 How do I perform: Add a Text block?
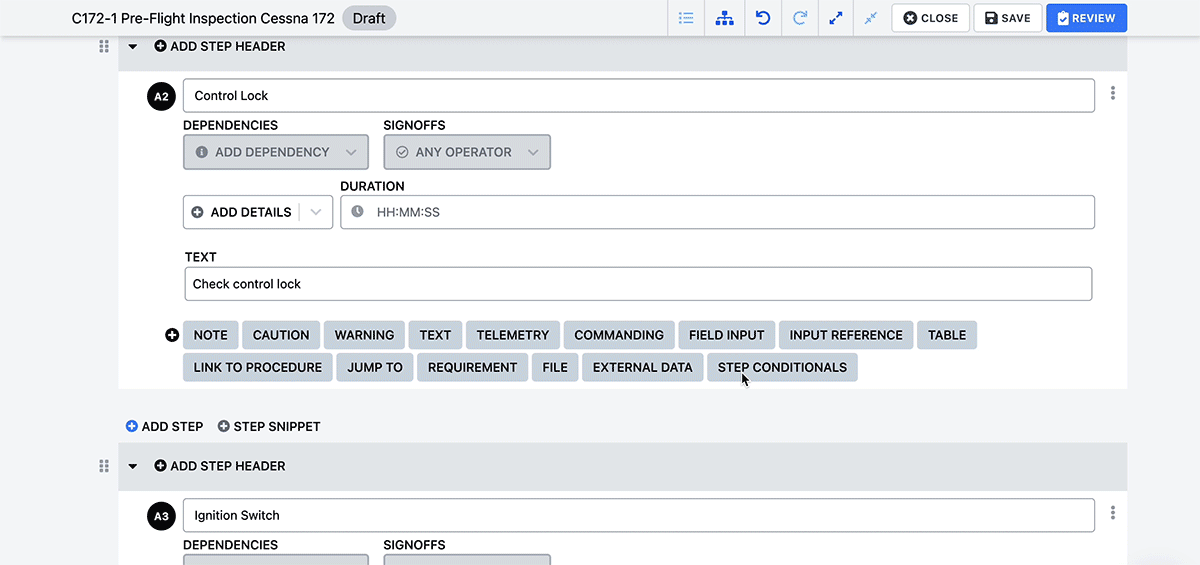tap(435, 335)
